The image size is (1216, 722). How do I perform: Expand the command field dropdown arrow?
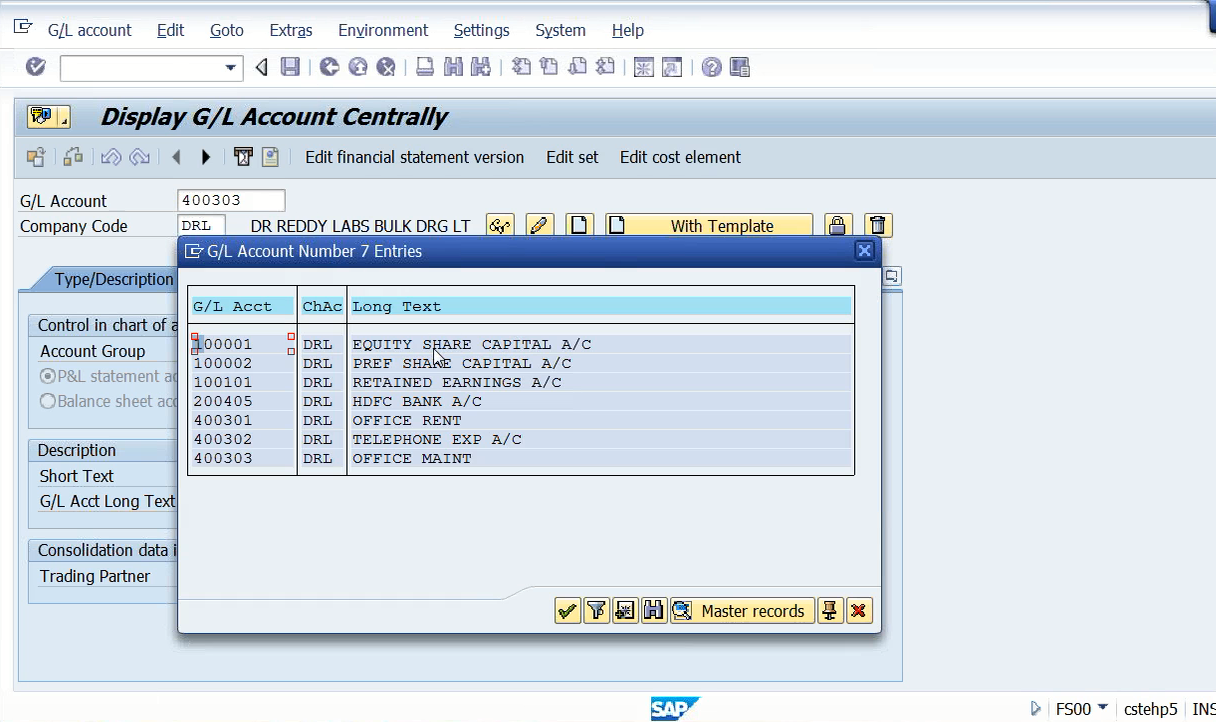pyautogui.click(x=232, y=68)
